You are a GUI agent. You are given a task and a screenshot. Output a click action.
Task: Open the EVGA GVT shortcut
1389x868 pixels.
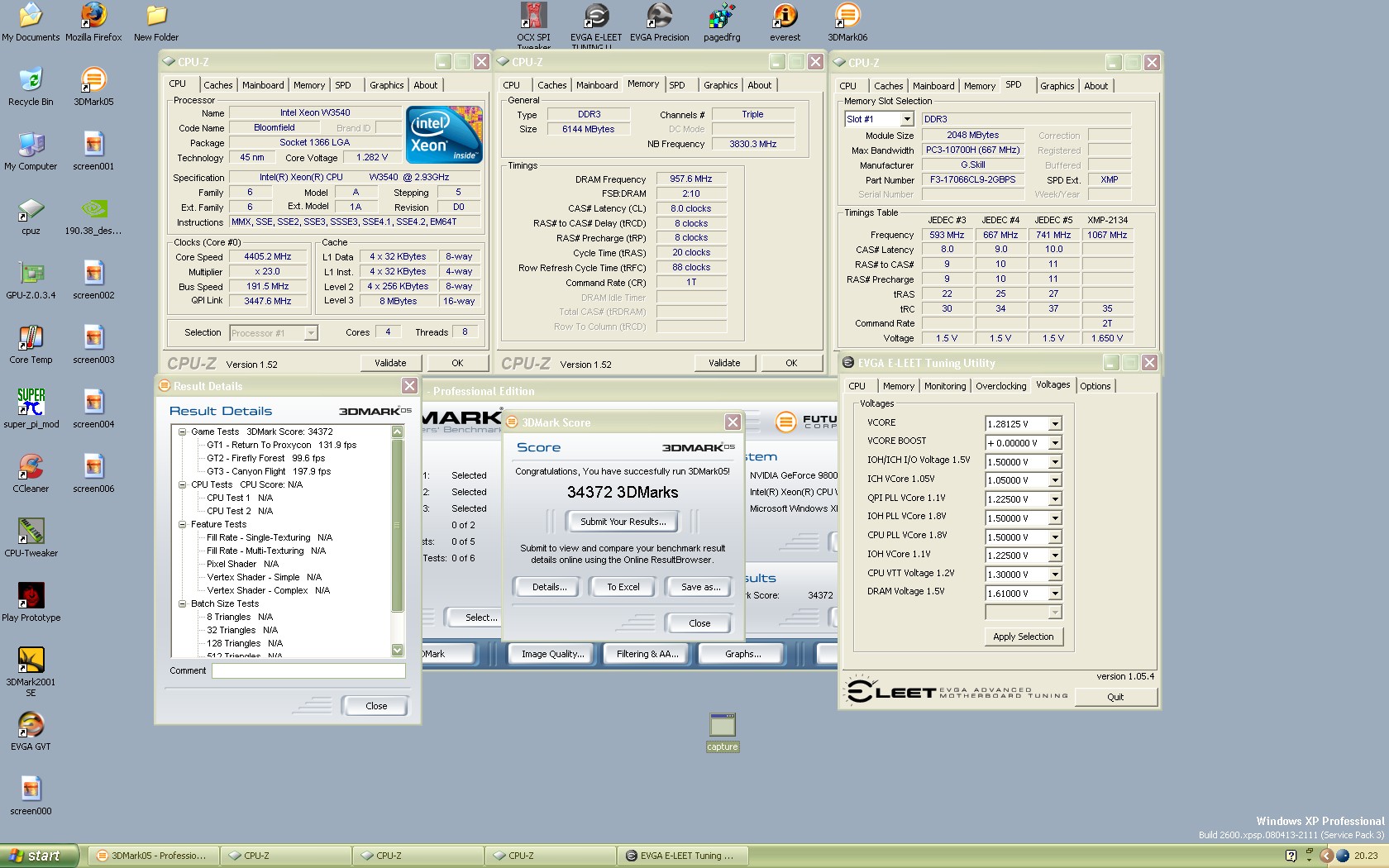click(x=31, y=732)
